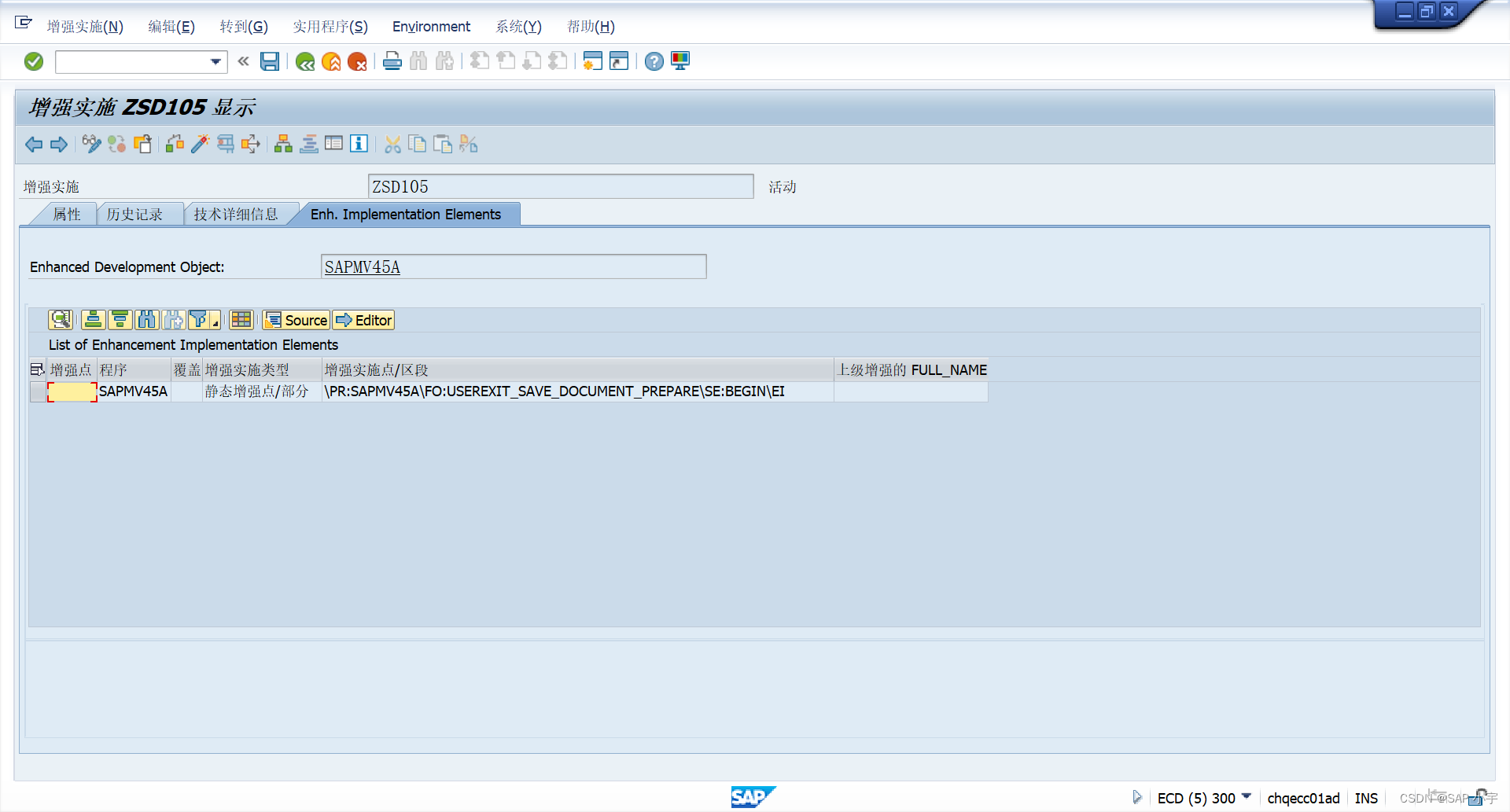Switch to the 历史记录 tab
Screen dimensions: 1510x812
pos(134,215)
